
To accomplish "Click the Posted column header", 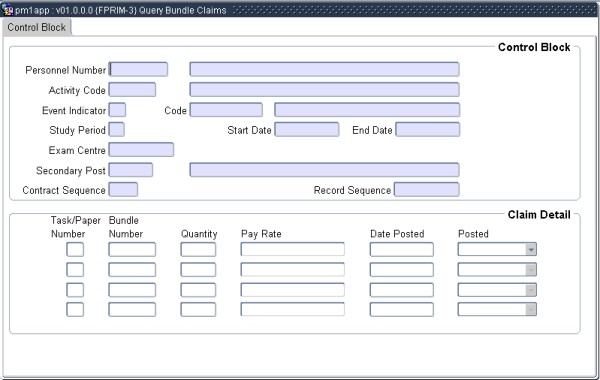I will tap(473, 234).
